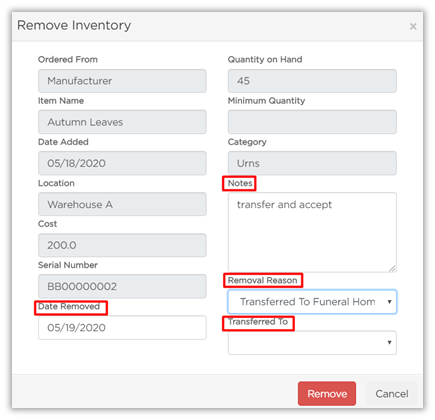Click the Cost field showing 200.0

click(122, 245)
